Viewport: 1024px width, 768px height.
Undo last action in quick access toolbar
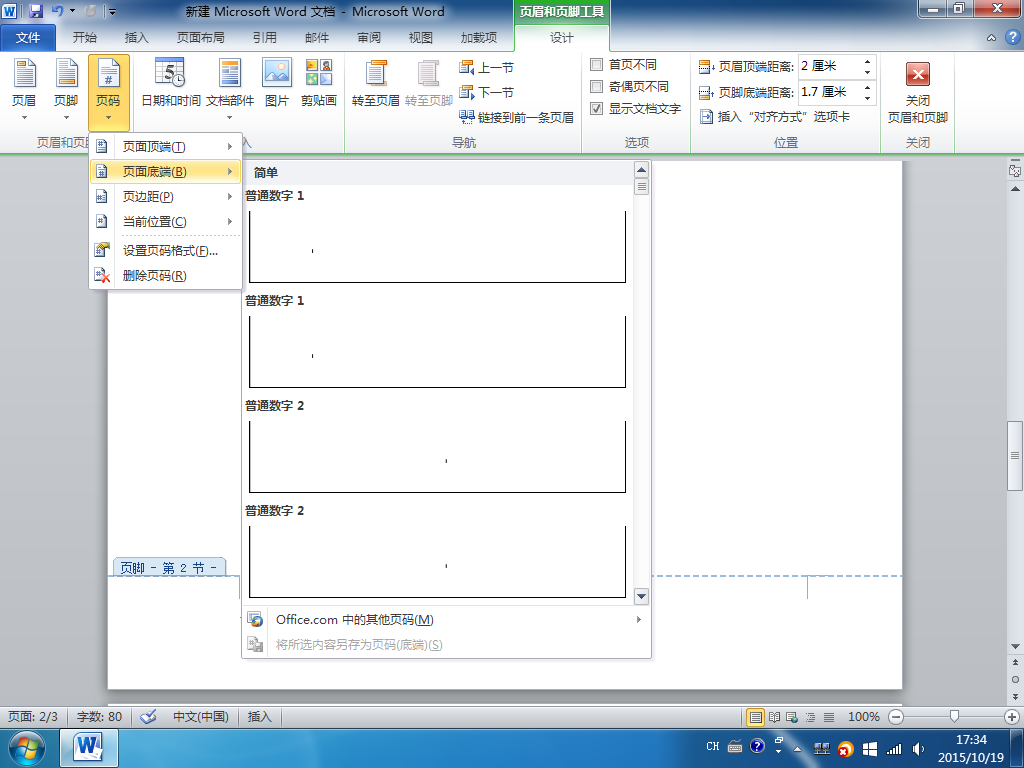(57, 11)
